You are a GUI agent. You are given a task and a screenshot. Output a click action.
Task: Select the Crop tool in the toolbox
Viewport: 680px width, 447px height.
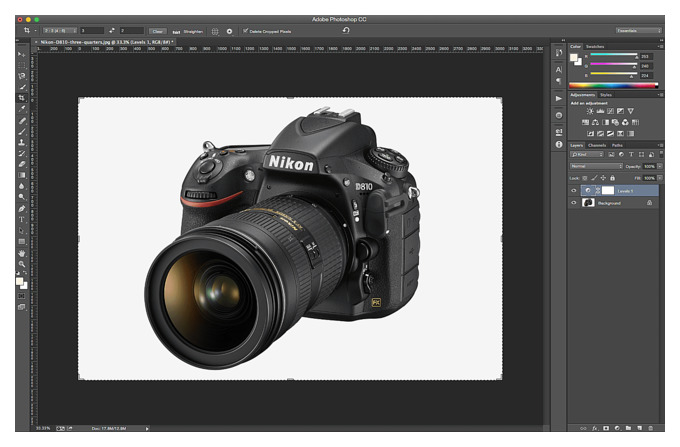21,98
